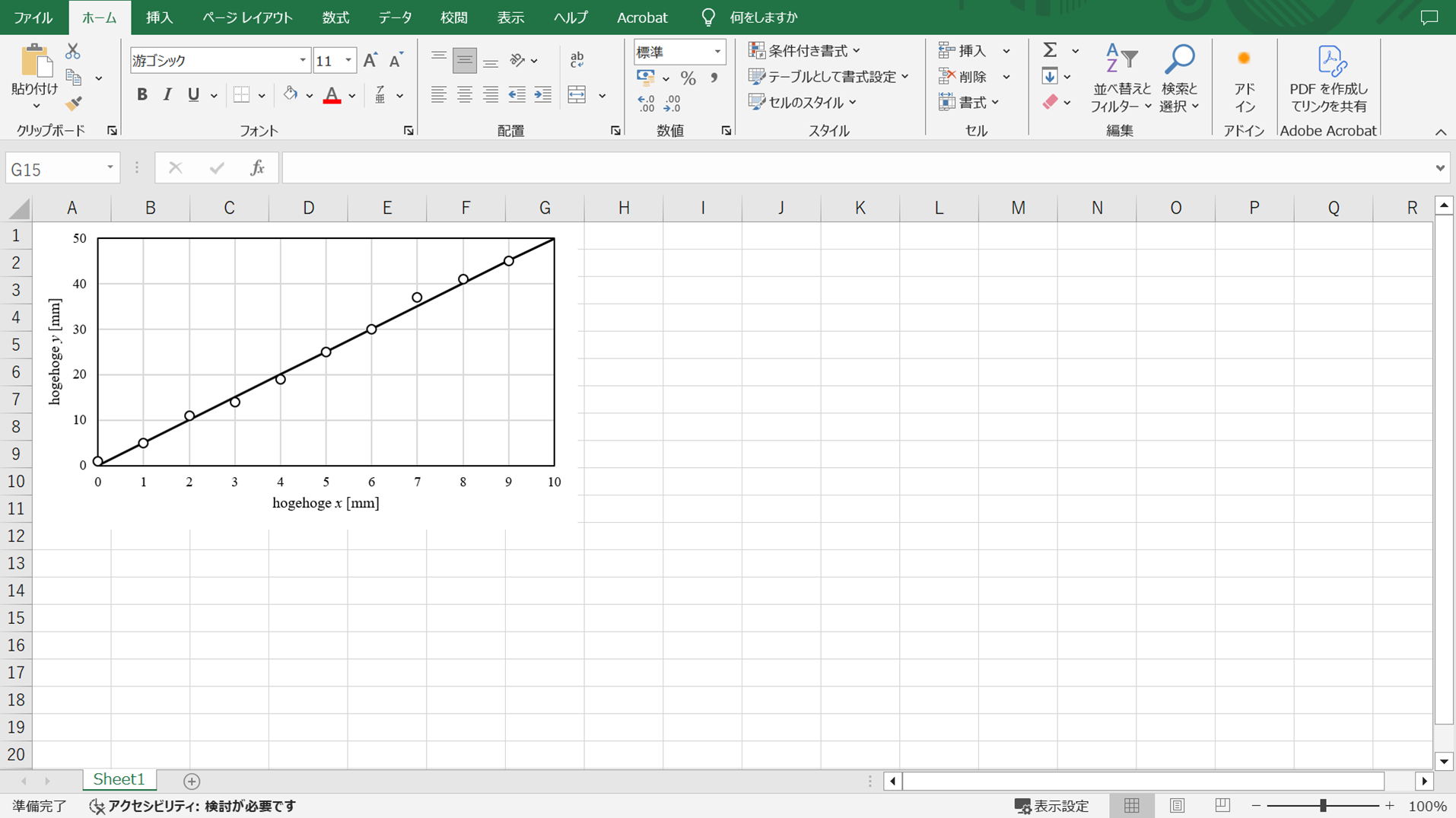Click the comma style icon
The width and height of the screenshot is (1456, 818).
pyautogui.click(x=714, y=78)
